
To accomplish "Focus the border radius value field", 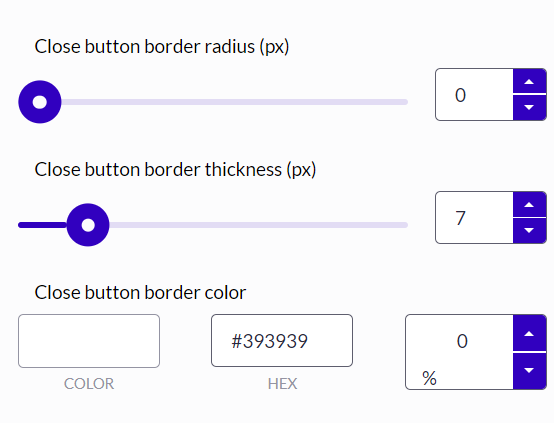I will [x=474, y=95].
